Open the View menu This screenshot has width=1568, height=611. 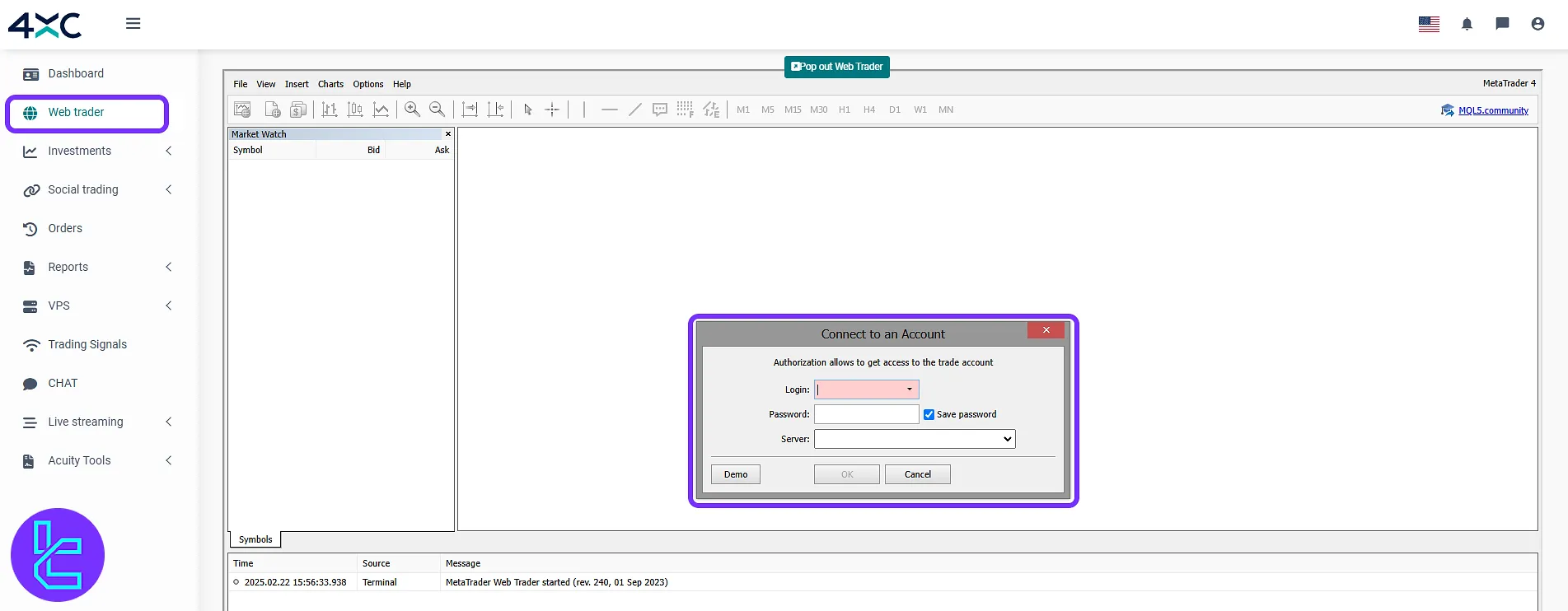pos(266,84)
